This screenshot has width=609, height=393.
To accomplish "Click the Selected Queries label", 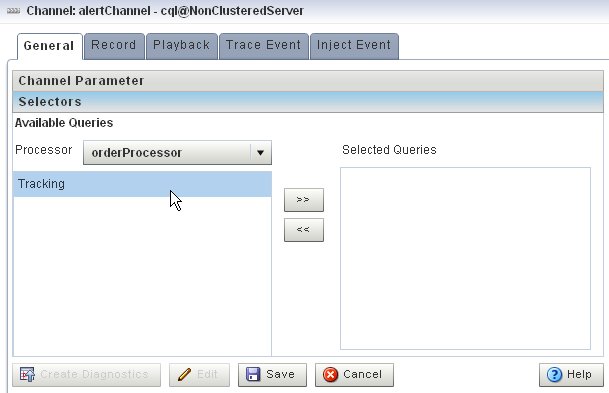I will coord(389,150).
